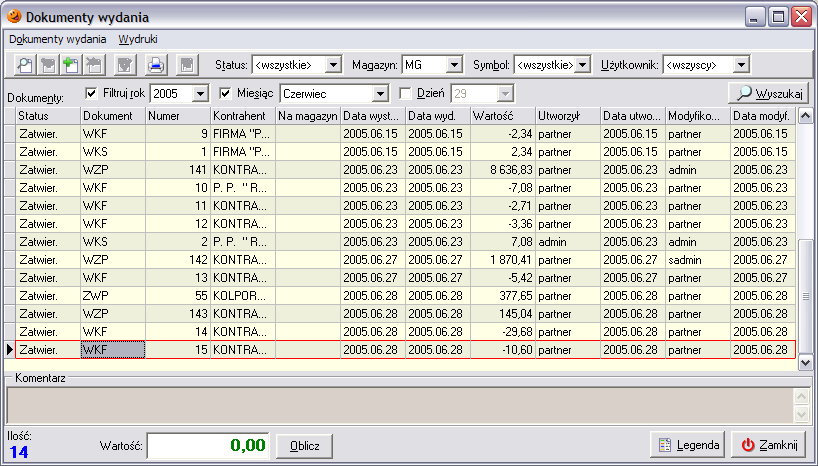Select value cell -29,68
This screenshot has height=466, width=818.
(503, 332)
